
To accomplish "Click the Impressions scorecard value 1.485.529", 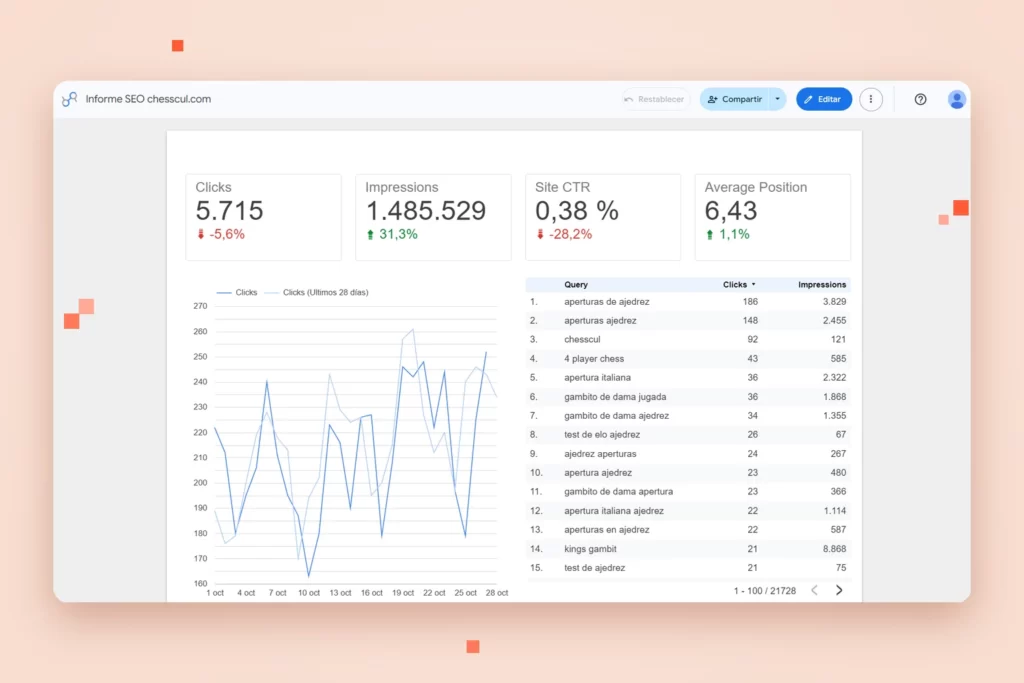I will [x=426, y=211].
